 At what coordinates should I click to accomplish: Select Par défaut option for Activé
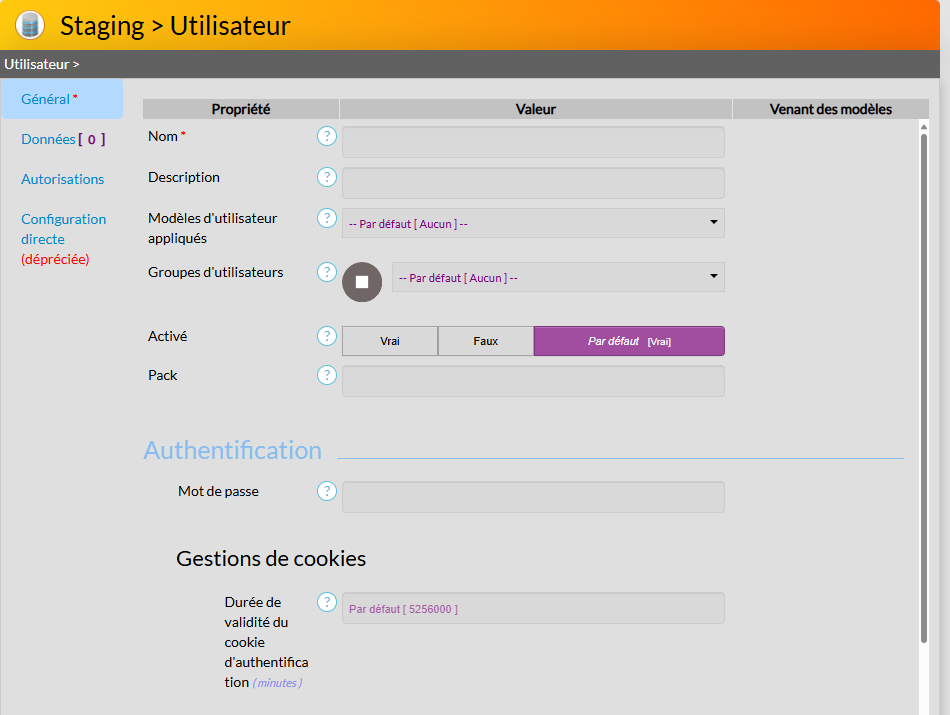coord(629,341)
